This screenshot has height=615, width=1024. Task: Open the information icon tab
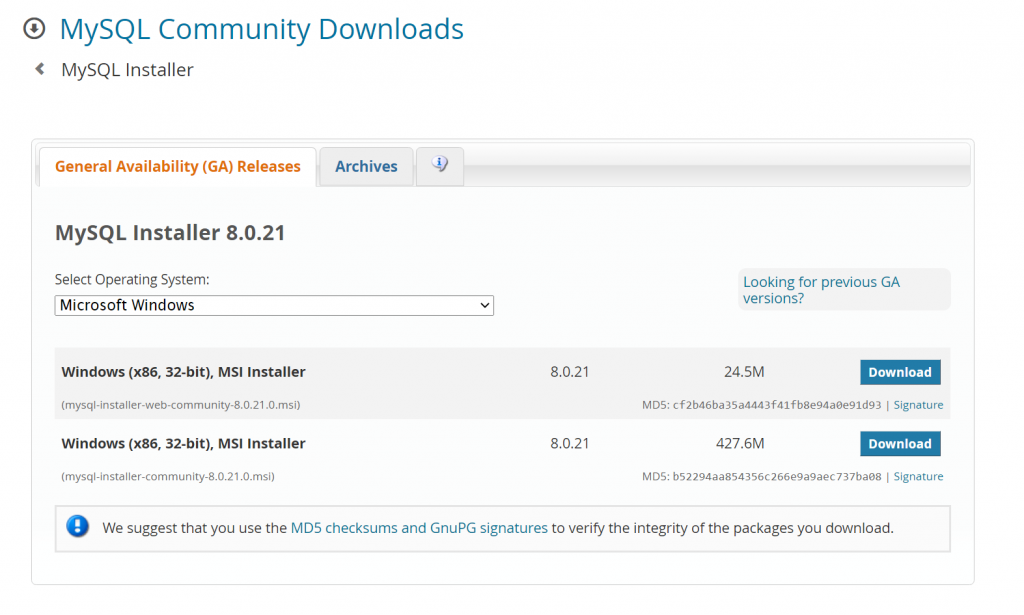click(440, 166)
